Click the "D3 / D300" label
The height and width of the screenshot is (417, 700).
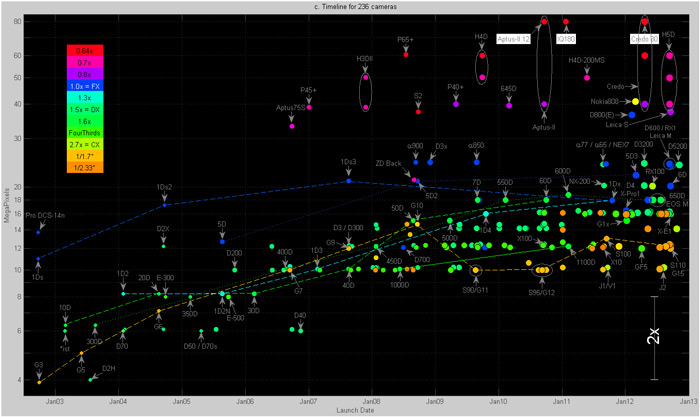click(348, 228)
